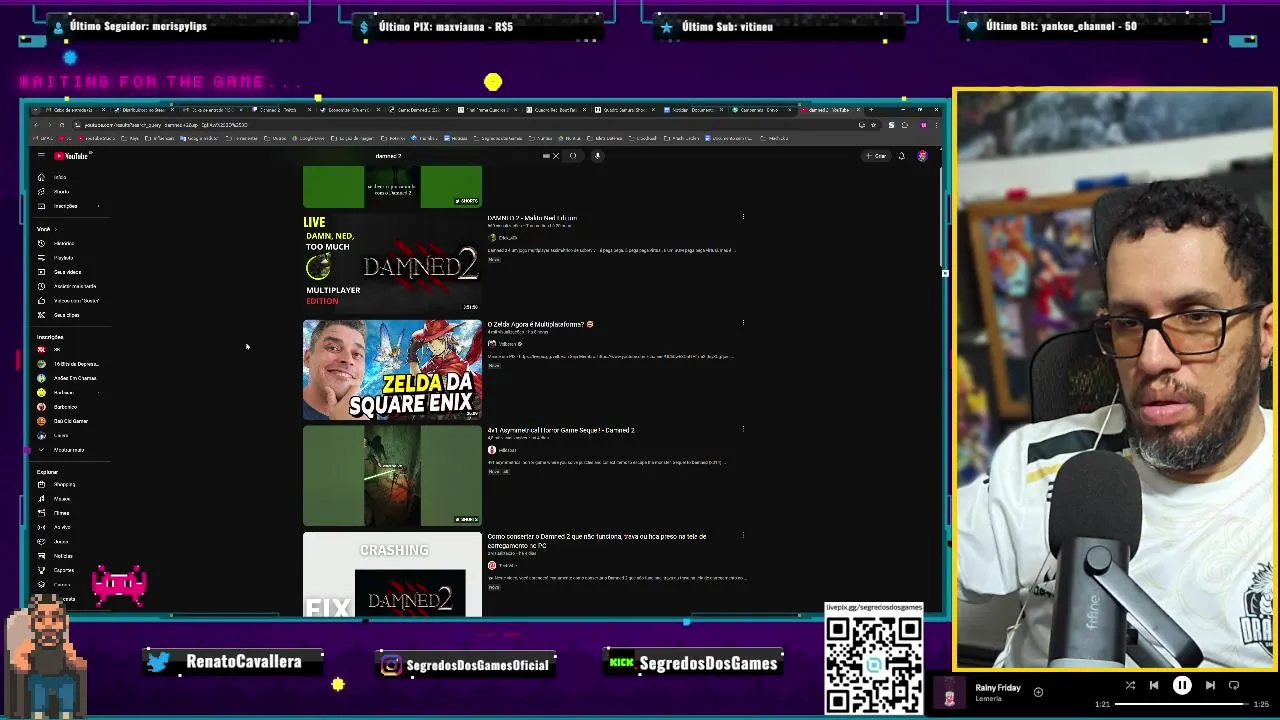Open options for DAMNED 2 Maldito Ned video
Screen dimensions: 1280x720
point(743,217)
